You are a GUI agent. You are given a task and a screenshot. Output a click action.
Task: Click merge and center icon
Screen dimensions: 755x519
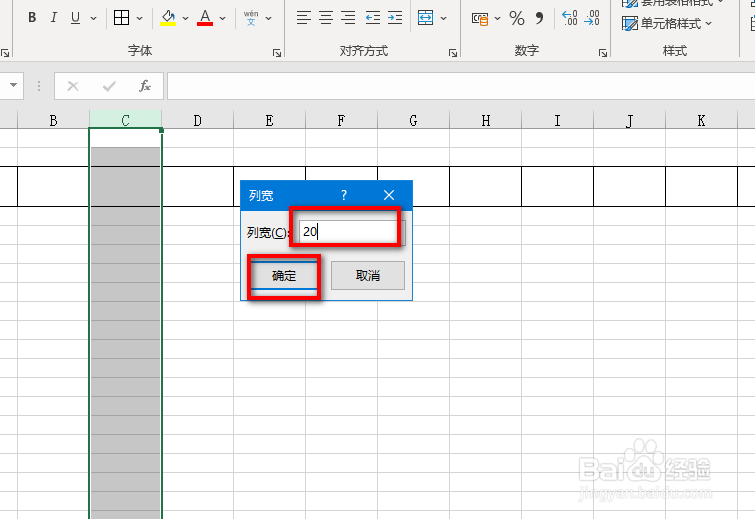point(426,18)
